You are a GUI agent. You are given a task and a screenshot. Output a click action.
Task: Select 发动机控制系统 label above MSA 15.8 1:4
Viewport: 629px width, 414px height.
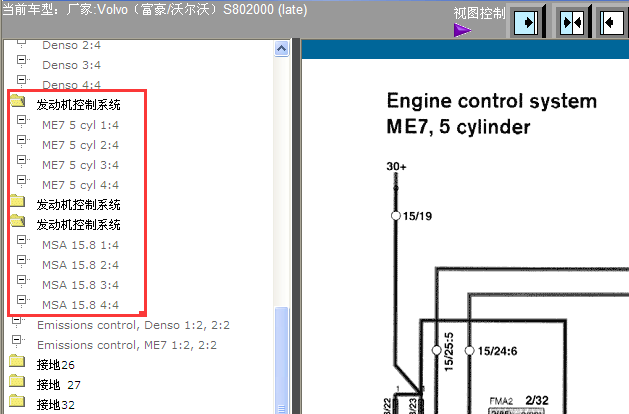click(78, 225)
